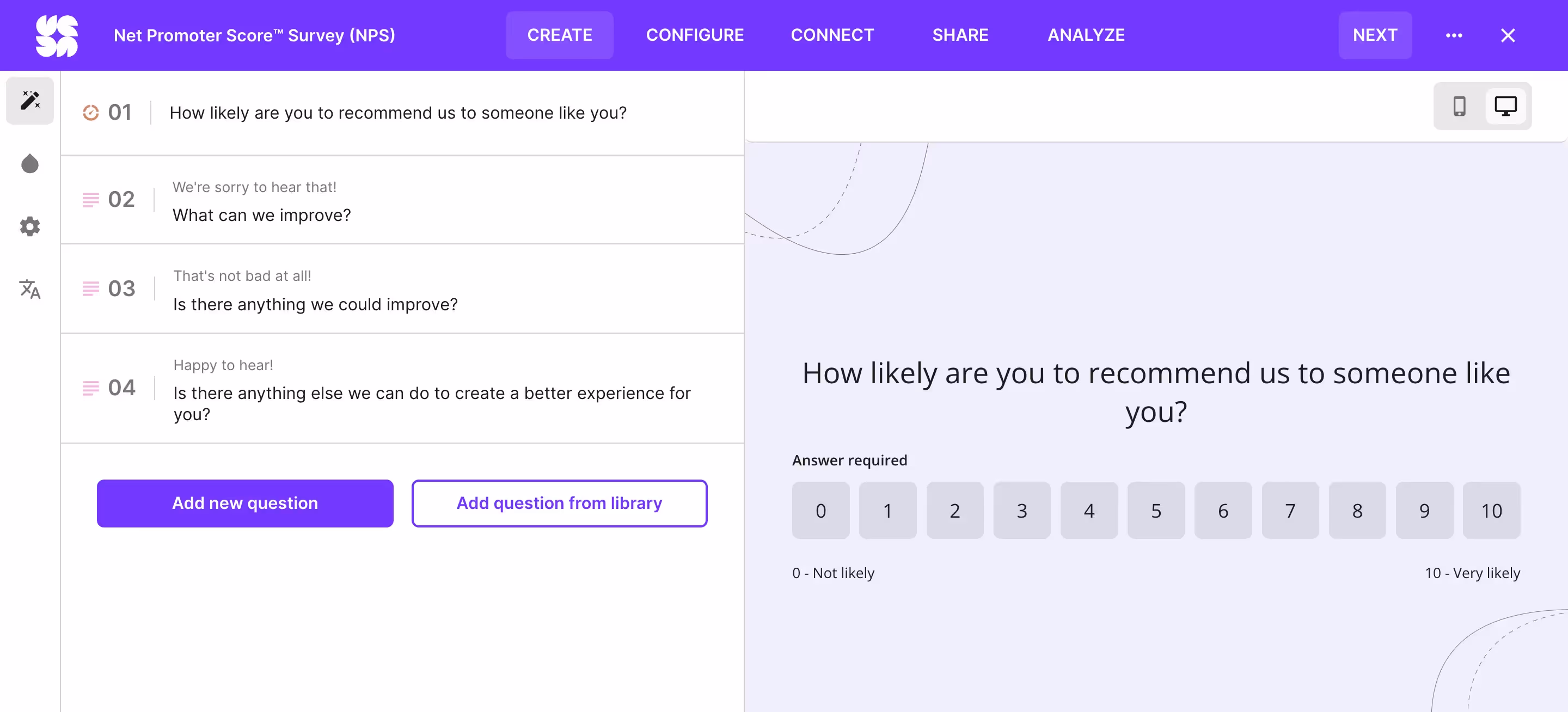Click 'We're sorry to hear that!' subtitle

[x=254, y=187]
